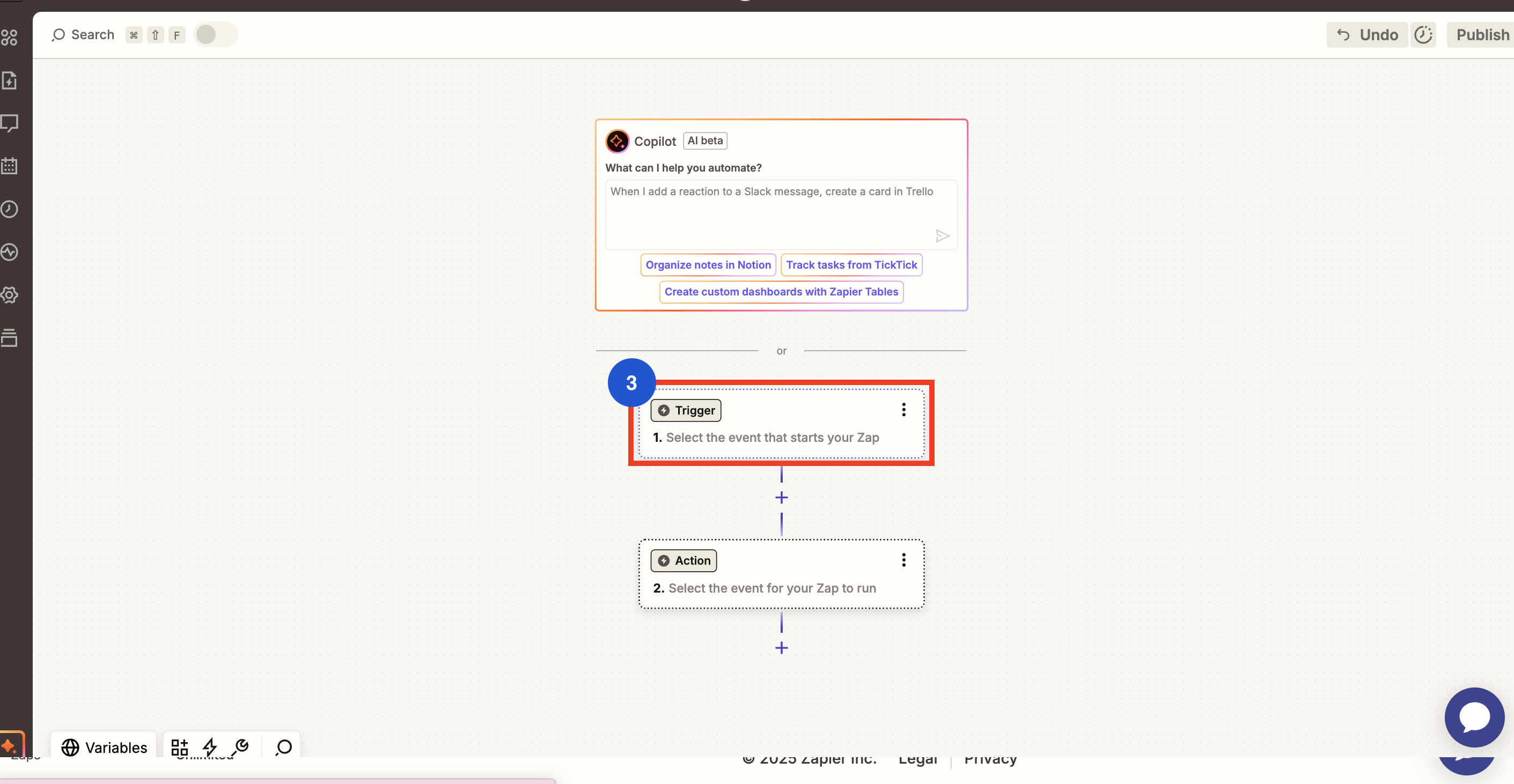This screenshot has width=1514, height=784.
Task: Click the import file icon in sidebar
Action: [9, 80]
